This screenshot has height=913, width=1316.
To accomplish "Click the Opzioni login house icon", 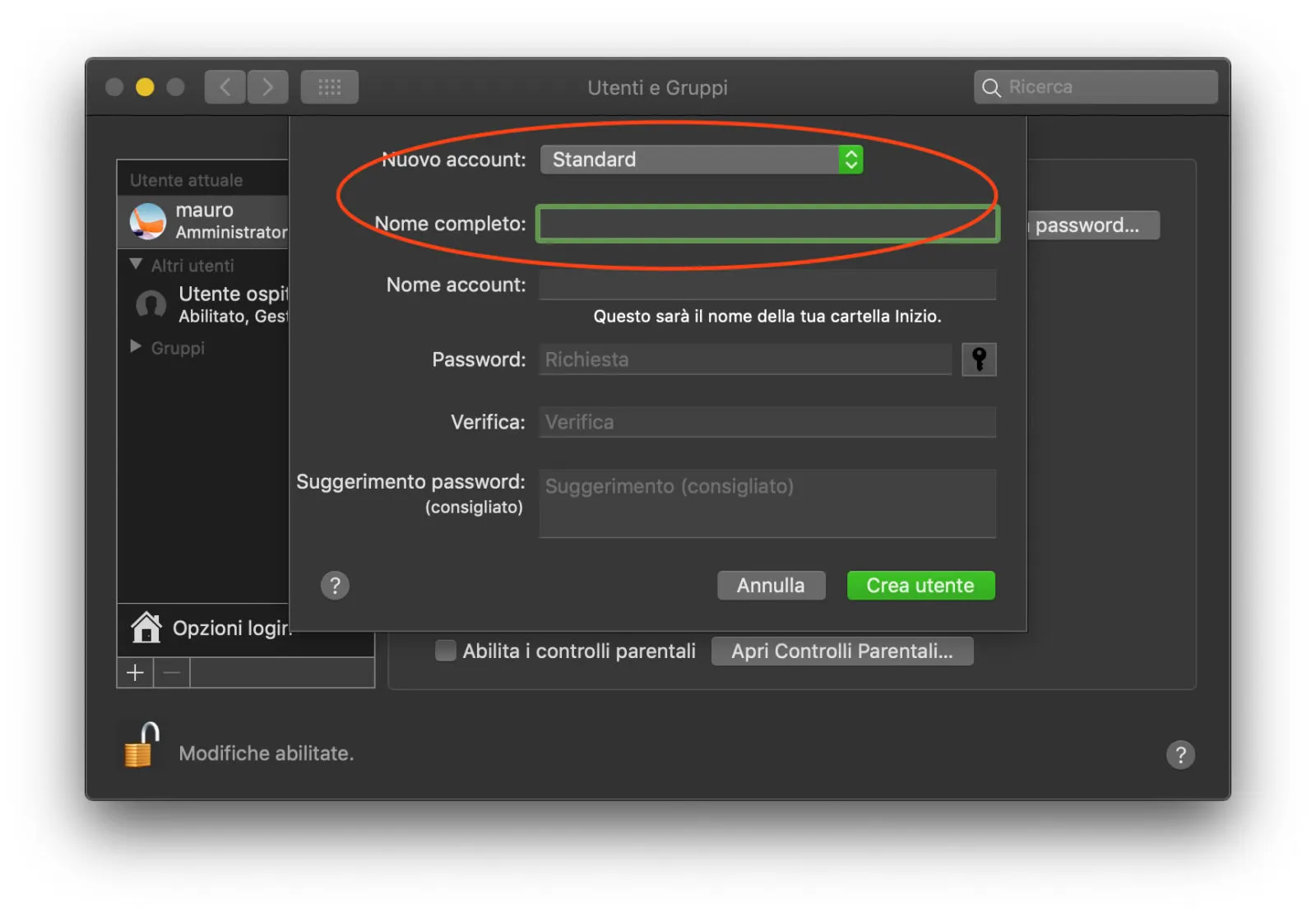I will [146, 628].
